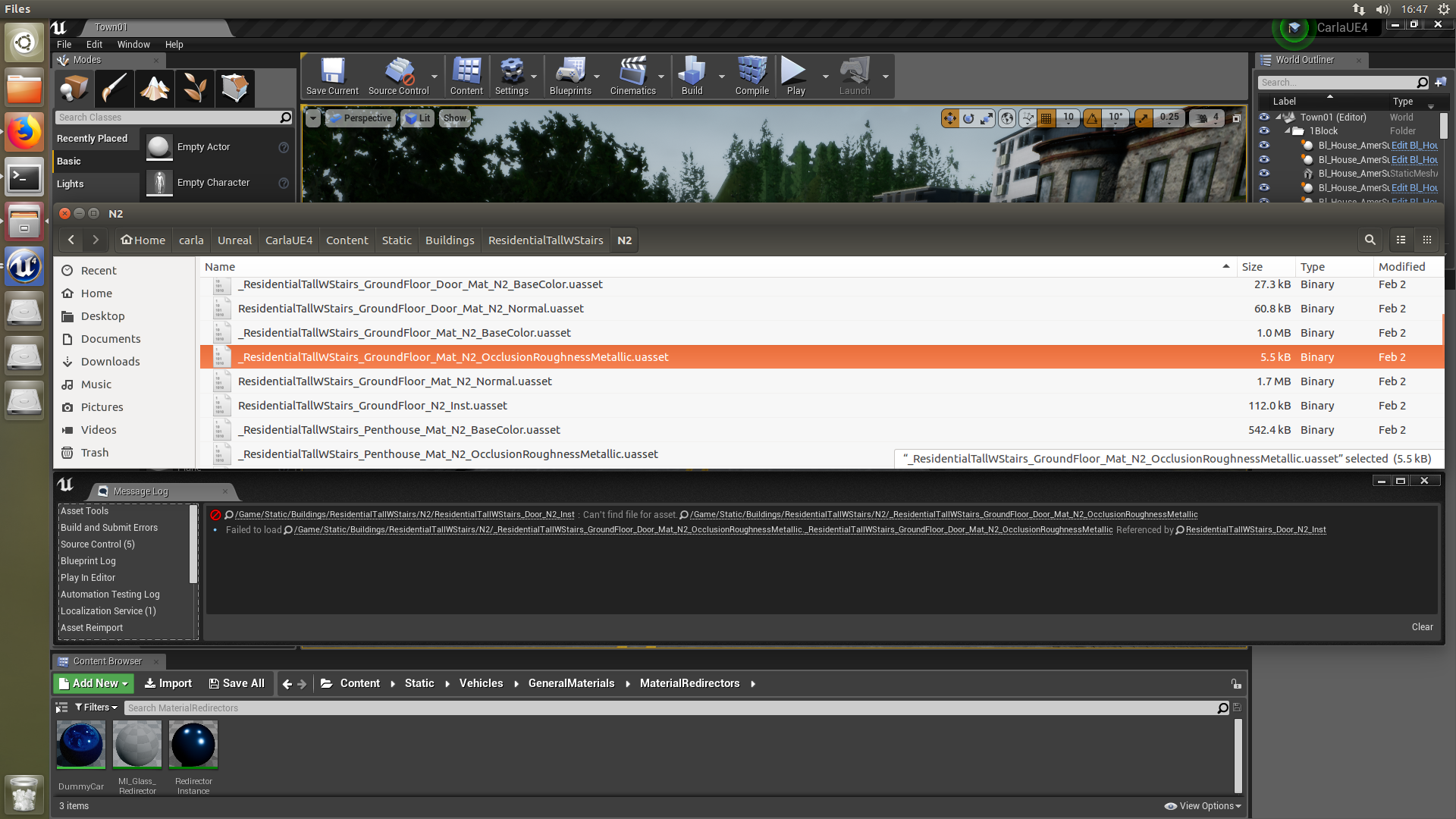The image size is (1456, 819).
Task: Open the Add New dropdown in Content Browser
Action: [x=93, y=683]
